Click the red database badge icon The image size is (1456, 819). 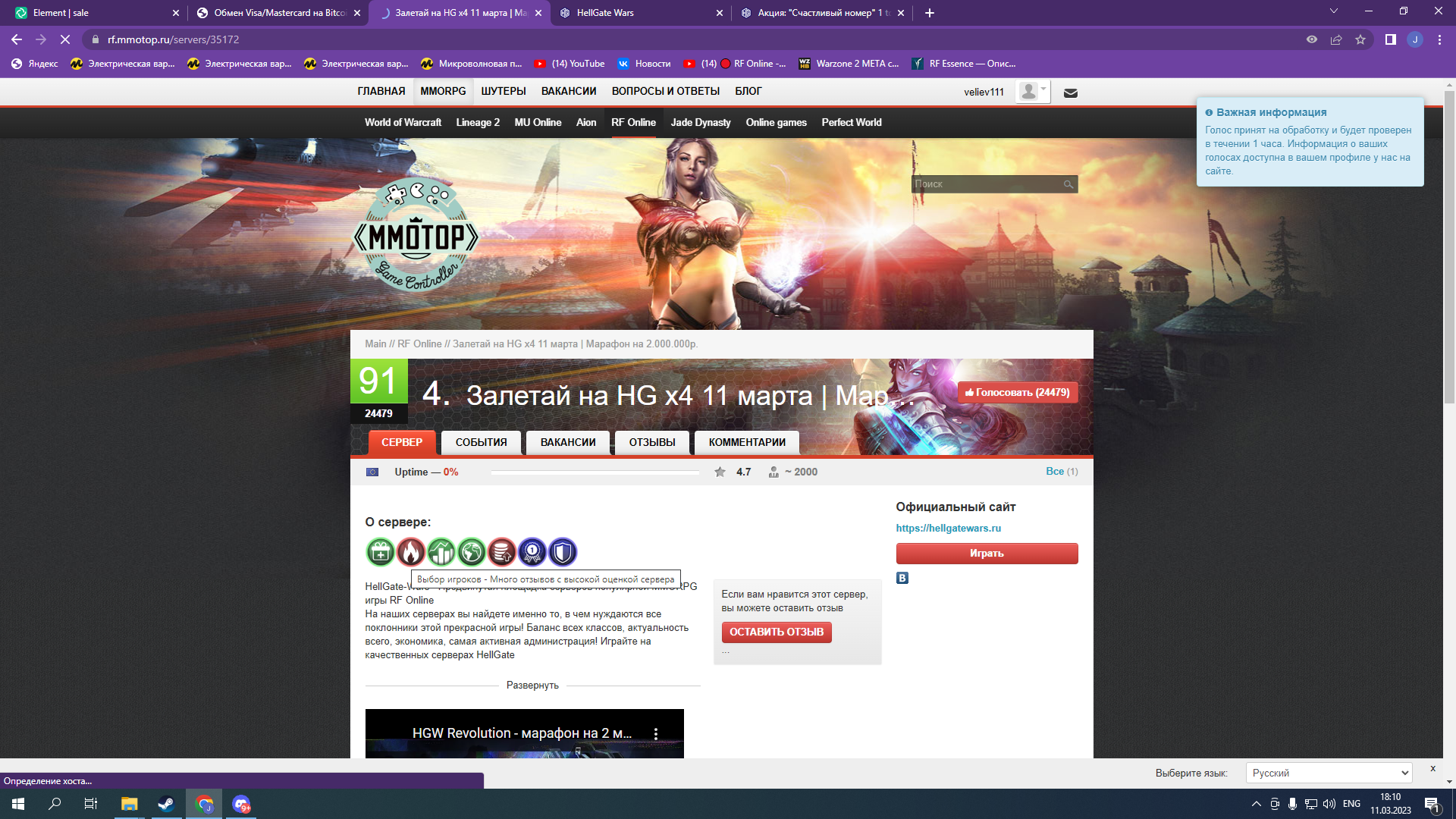click(502, 552)
